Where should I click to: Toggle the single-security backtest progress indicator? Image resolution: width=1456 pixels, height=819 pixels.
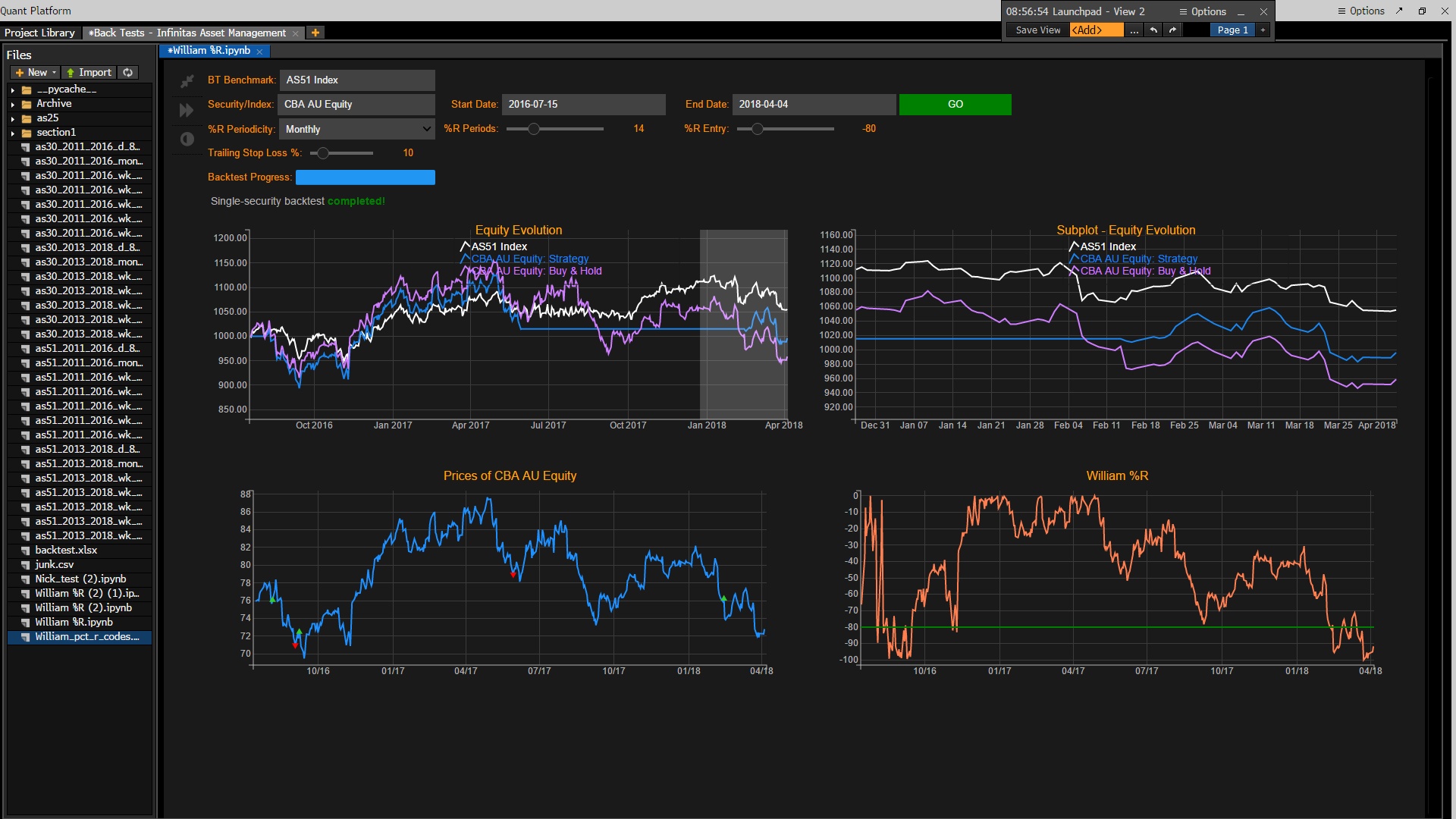point(365,176)
